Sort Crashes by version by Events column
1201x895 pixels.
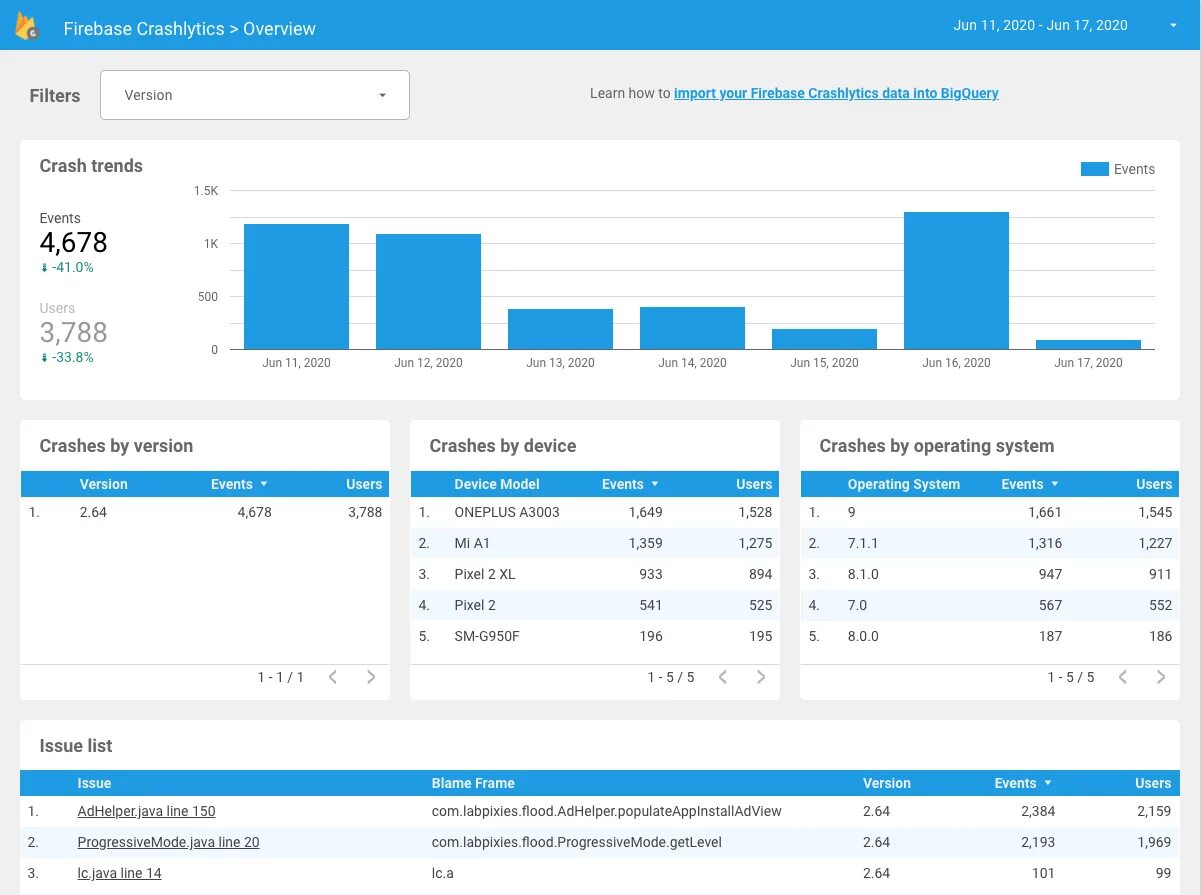click(239, 484)
